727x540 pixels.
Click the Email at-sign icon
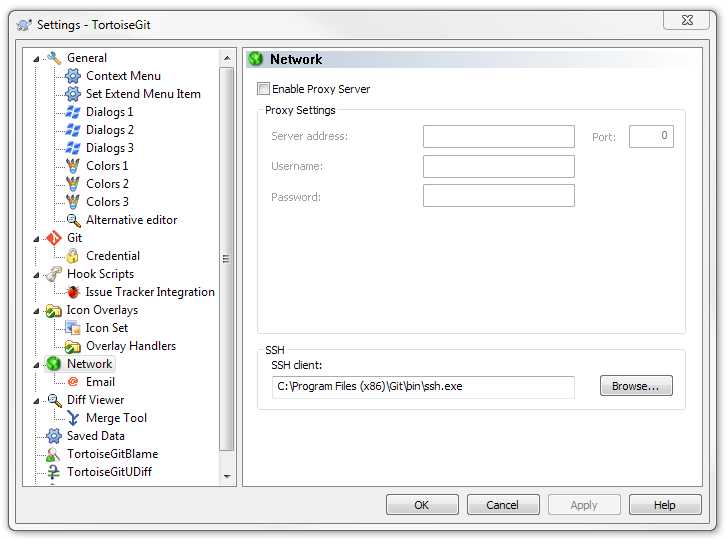tap(73, 382)
